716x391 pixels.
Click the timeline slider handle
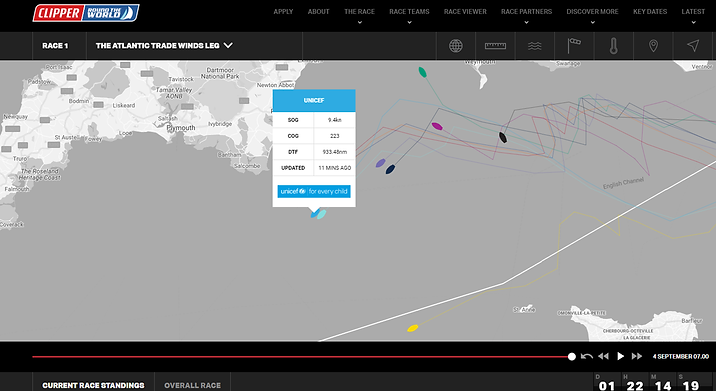572,357
